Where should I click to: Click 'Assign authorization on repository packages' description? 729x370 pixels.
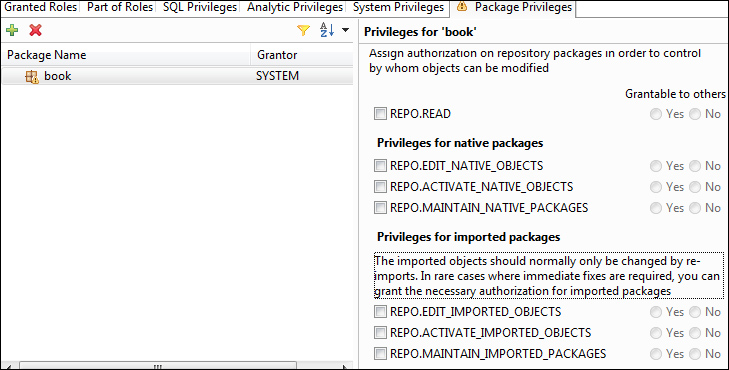(x=535, y=61)
